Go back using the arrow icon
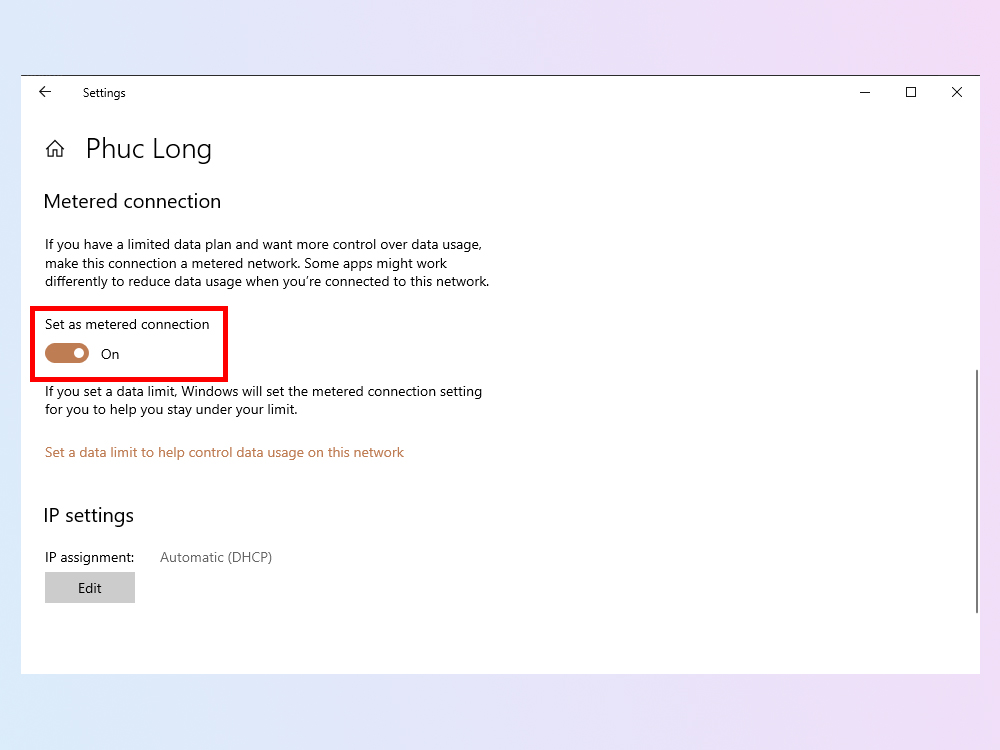The image size is (1000, 750). (x=45, y=92)
